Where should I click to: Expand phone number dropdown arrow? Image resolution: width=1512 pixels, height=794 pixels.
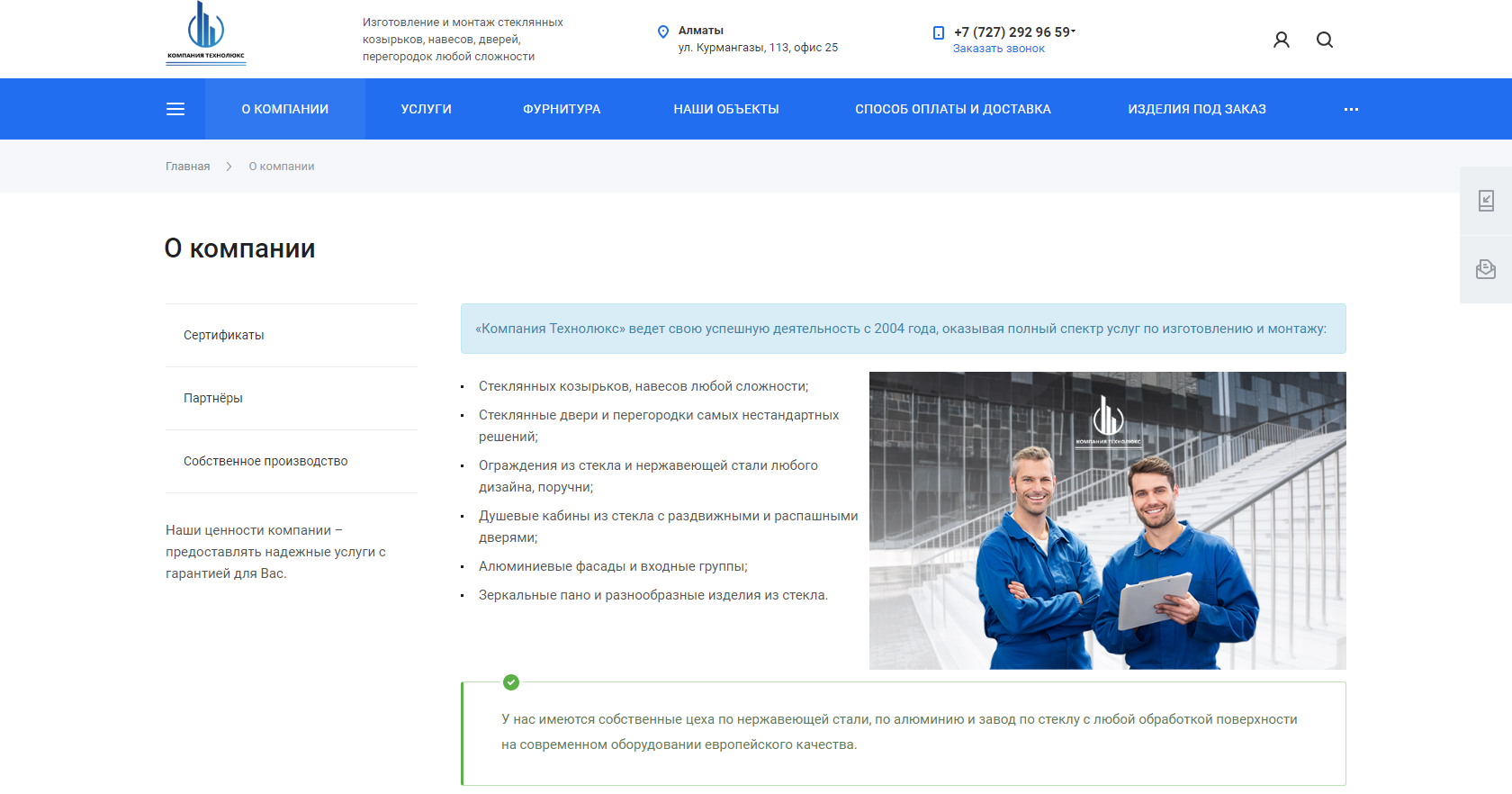pyautogui.click(x=1074, y=31)
